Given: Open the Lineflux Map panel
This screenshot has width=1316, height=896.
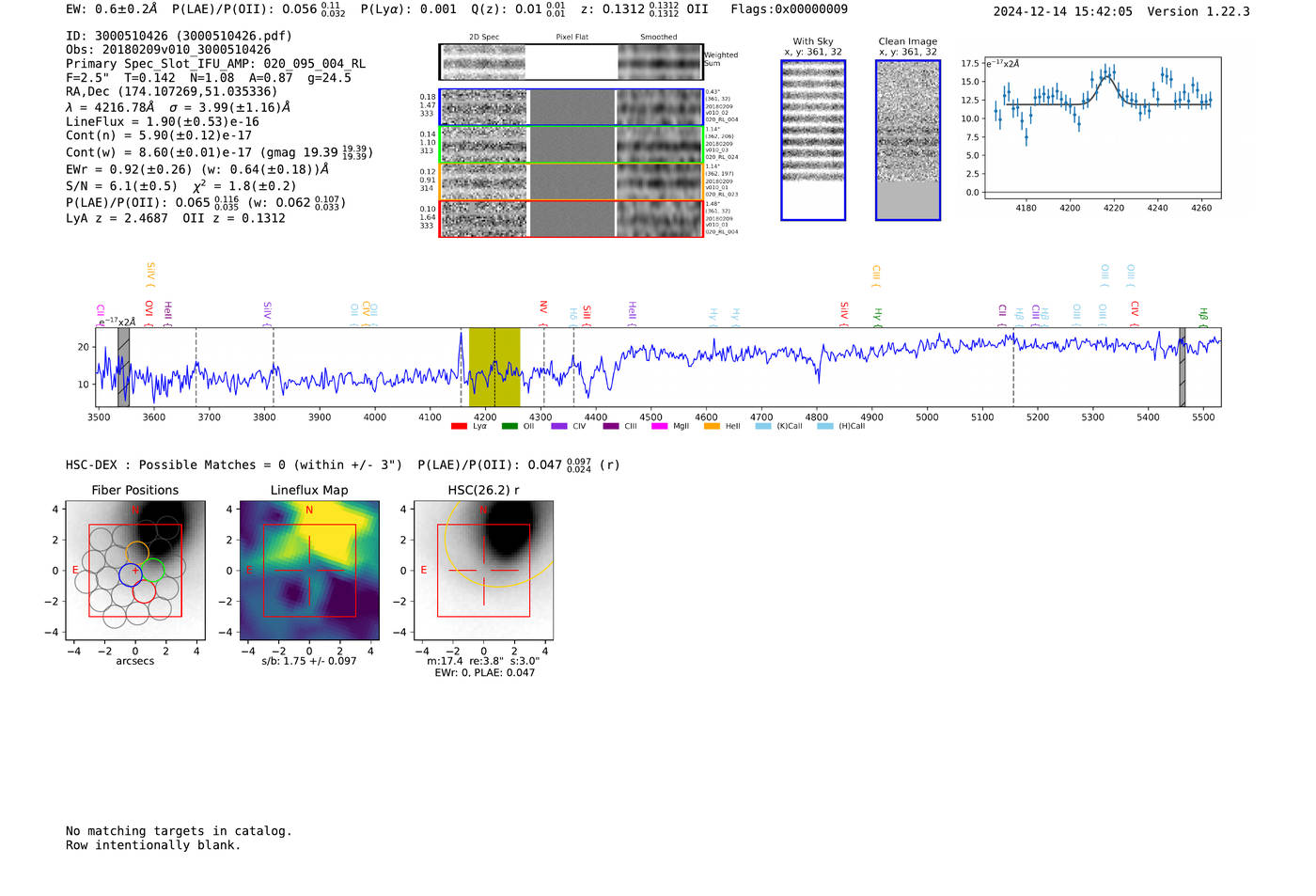Looking at the screenshot, I should (x=309, y=571).
